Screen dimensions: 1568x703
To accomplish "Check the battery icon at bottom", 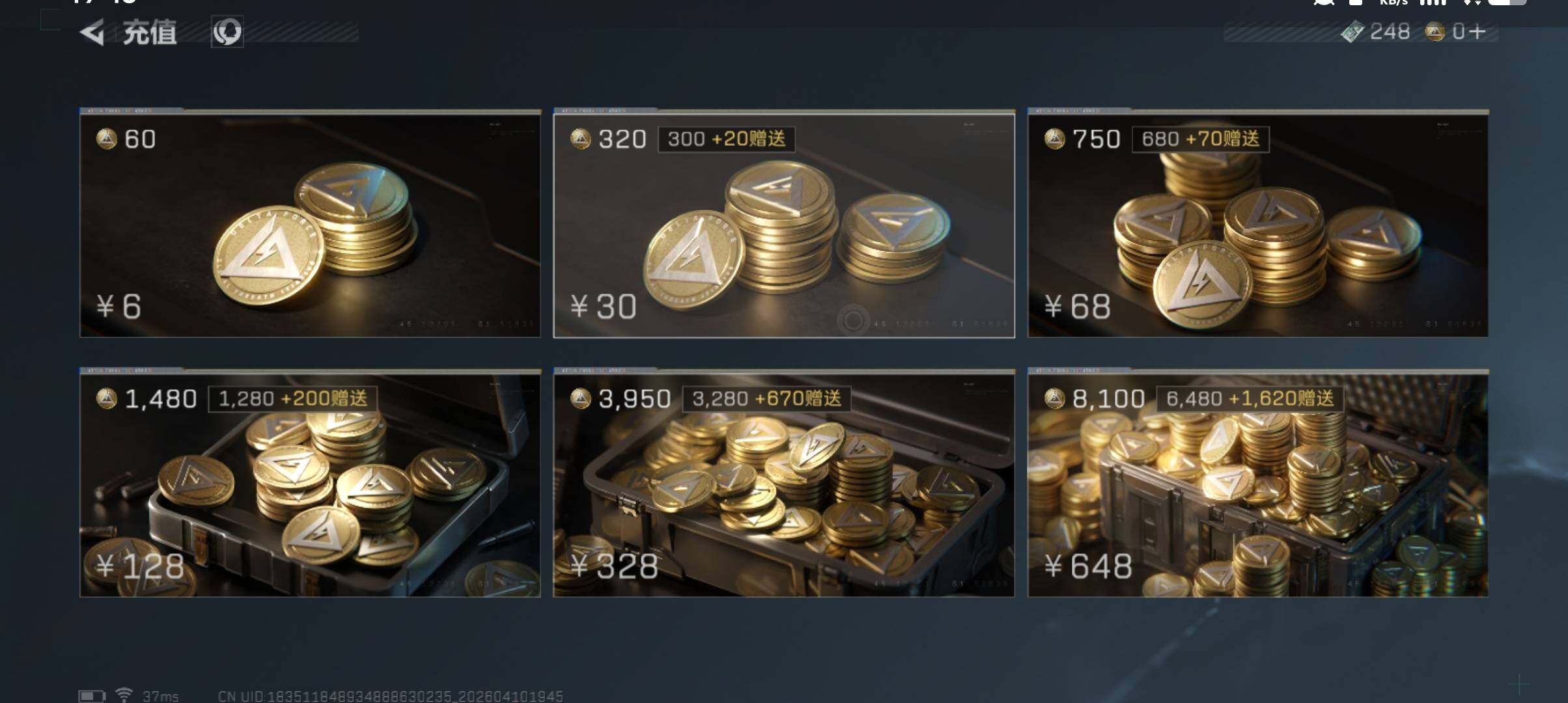I will pyautogui.click(x=92, y=696).
